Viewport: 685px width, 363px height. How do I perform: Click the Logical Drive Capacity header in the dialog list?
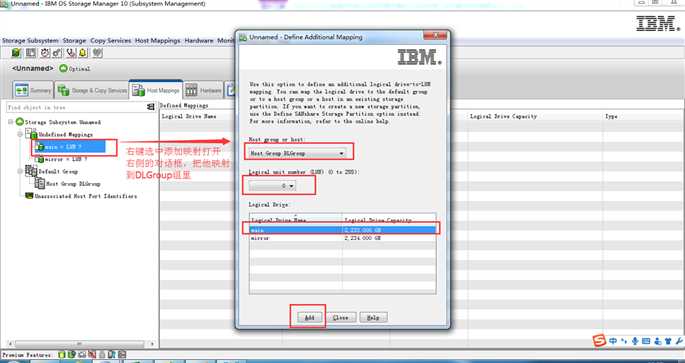coord(389,220)
